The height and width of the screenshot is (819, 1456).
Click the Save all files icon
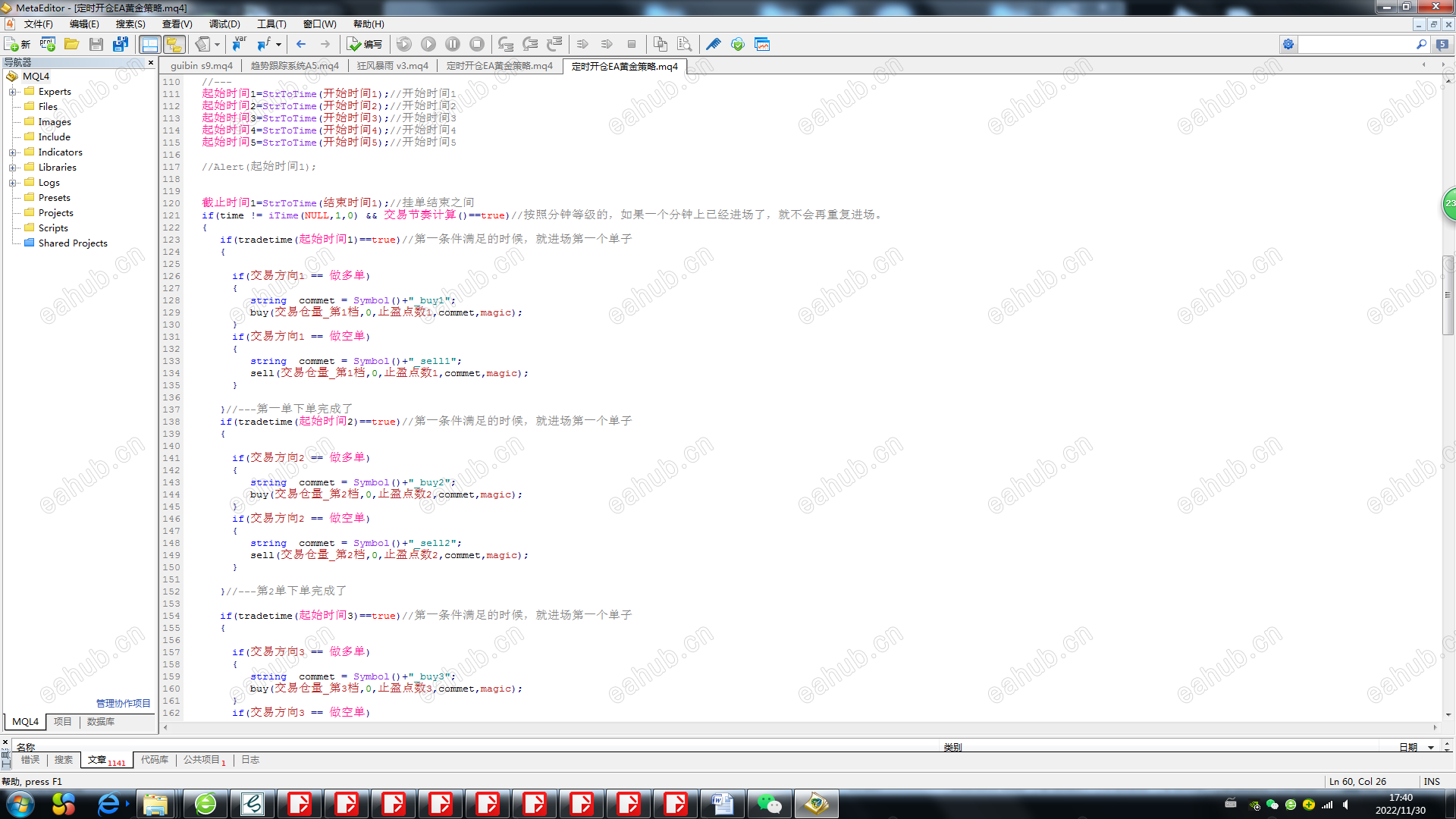click(120, 44)
